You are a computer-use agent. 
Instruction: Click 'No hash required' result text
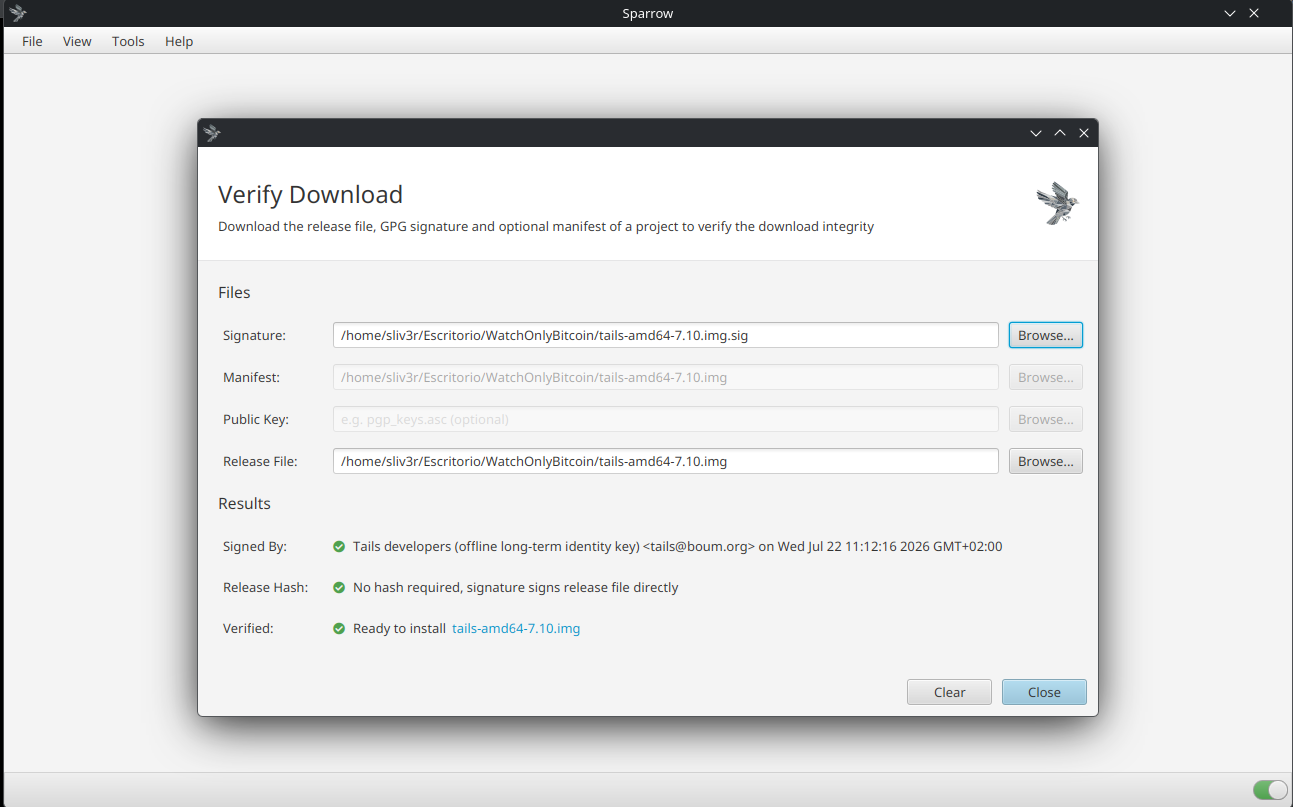(x=515, y=587)
